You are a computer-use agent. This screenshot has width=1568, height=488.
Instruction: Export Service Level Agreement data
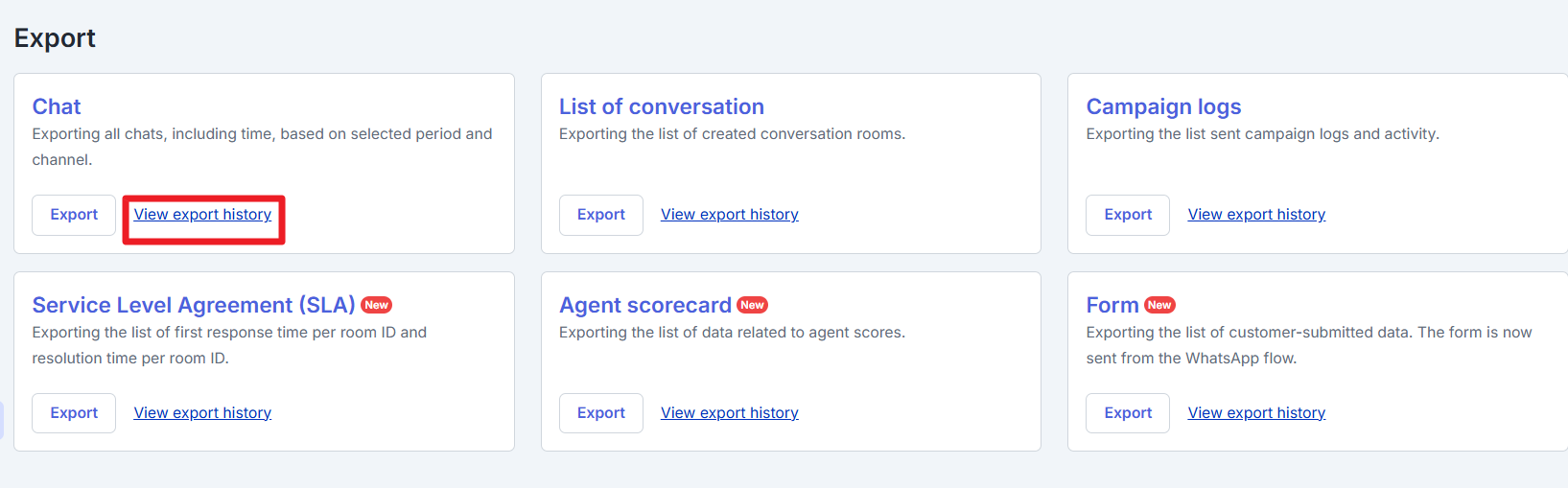pyautogui.click(x=74, y=413)
